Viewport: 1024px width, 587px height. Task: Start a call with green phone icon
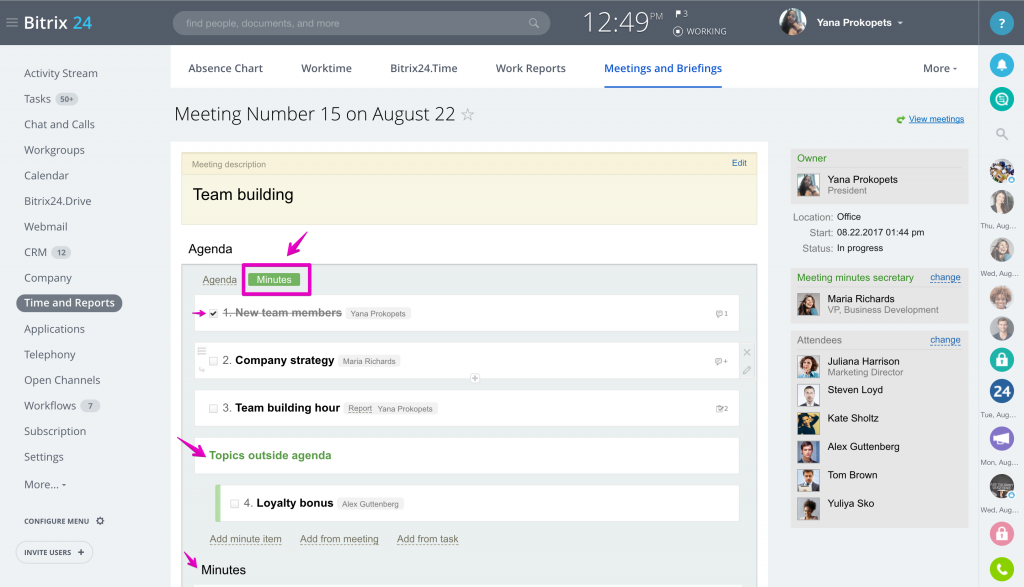(x=1001, y=569)
